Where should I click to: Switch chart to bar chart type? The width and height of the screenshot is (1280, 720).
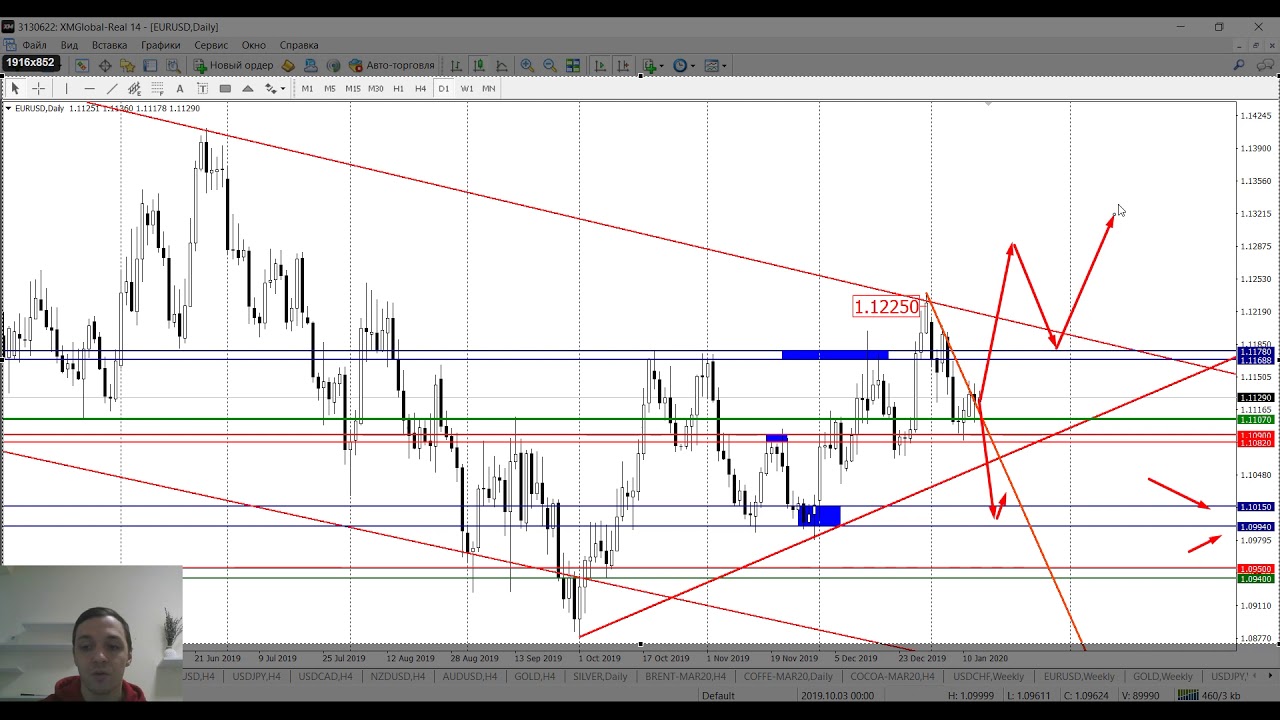coord(456,65)
